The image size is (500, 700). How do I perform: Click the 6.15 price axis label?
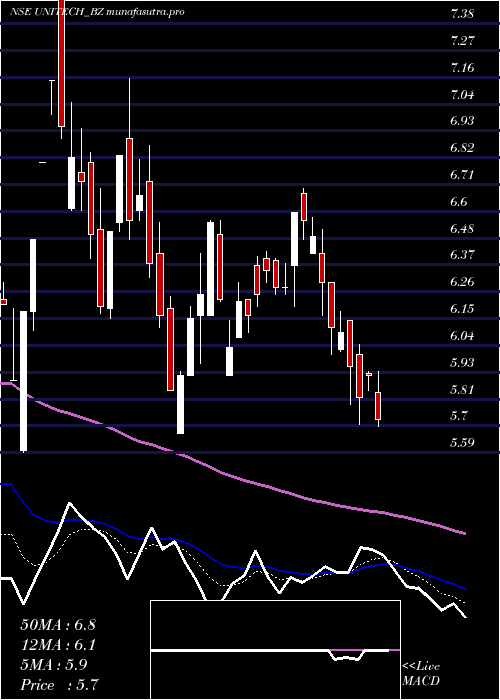click(x=462, y=308)
